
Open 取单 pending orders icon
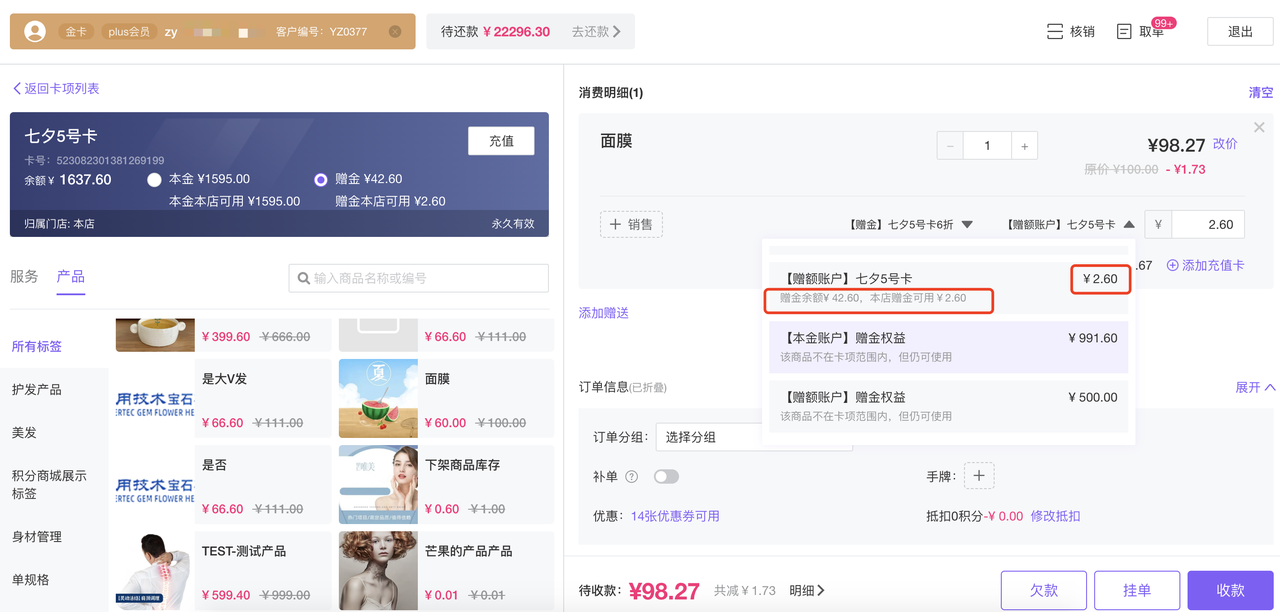pyautogui.click(x=1124, y=32)
